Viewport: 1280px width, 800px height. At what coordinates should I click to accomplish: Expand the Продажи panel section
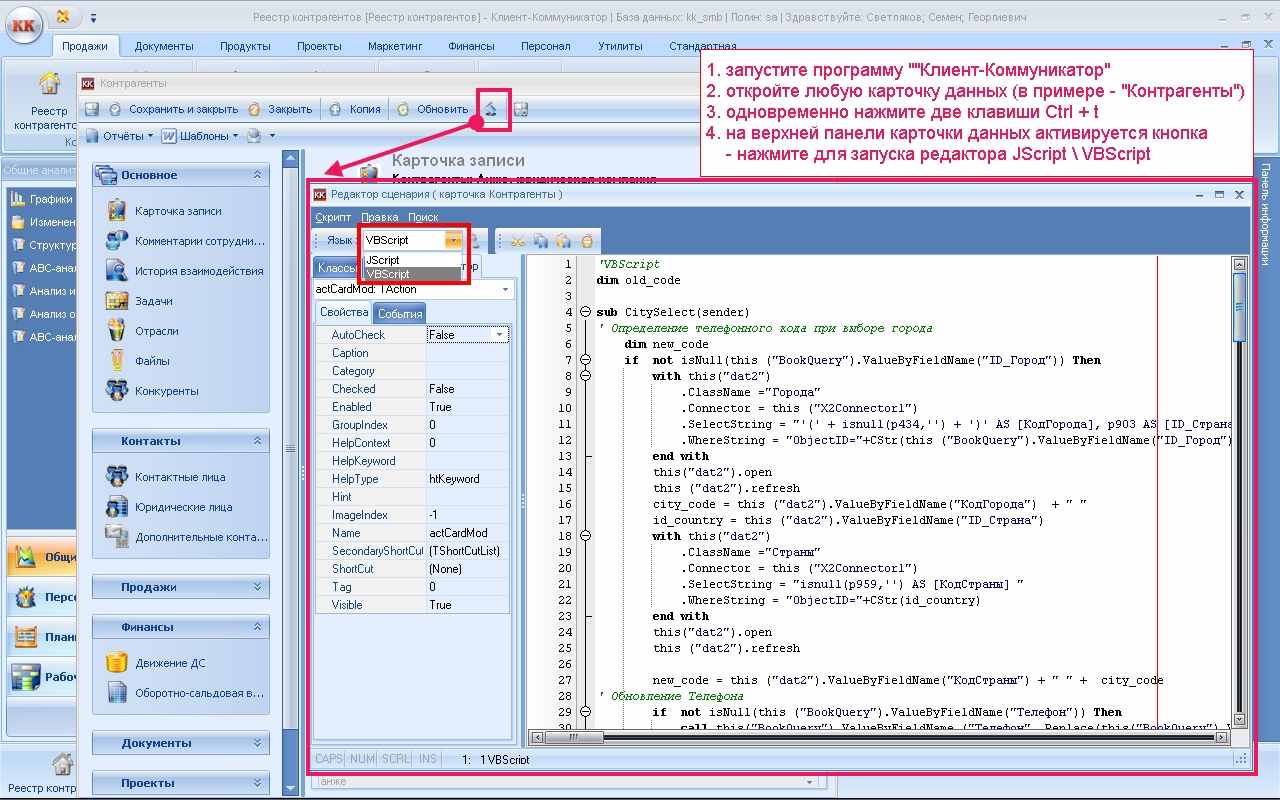(x=257, y=587)
